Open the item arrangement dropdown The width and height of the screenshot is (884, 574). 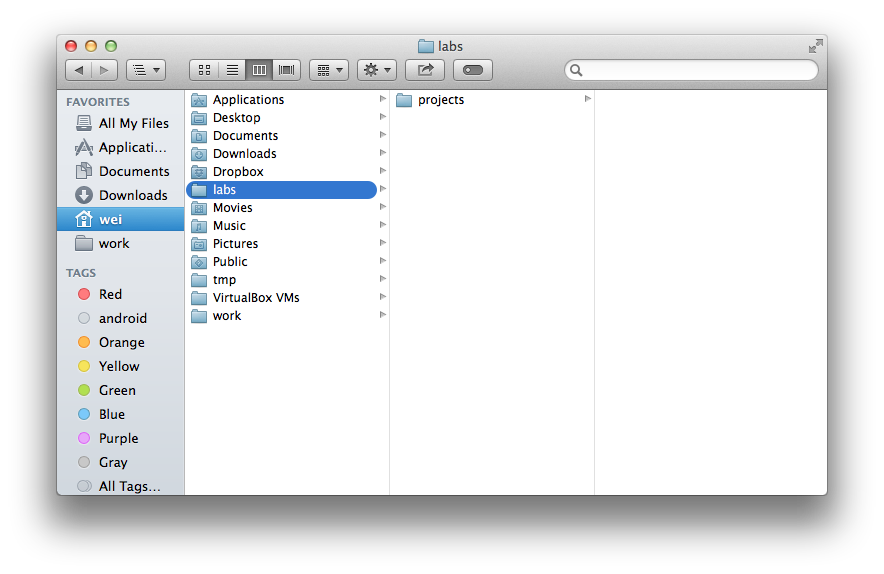[329, 70]
